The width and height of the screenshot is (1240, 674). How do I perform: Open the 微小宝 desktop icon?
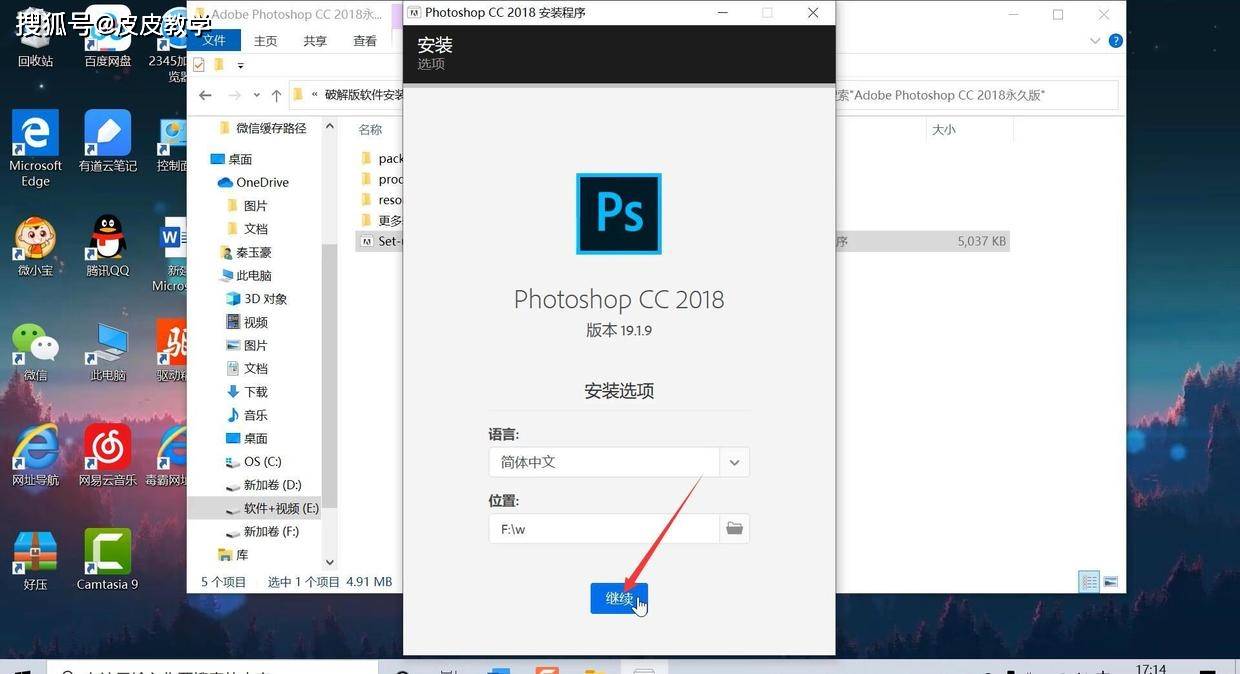(35, 247)
